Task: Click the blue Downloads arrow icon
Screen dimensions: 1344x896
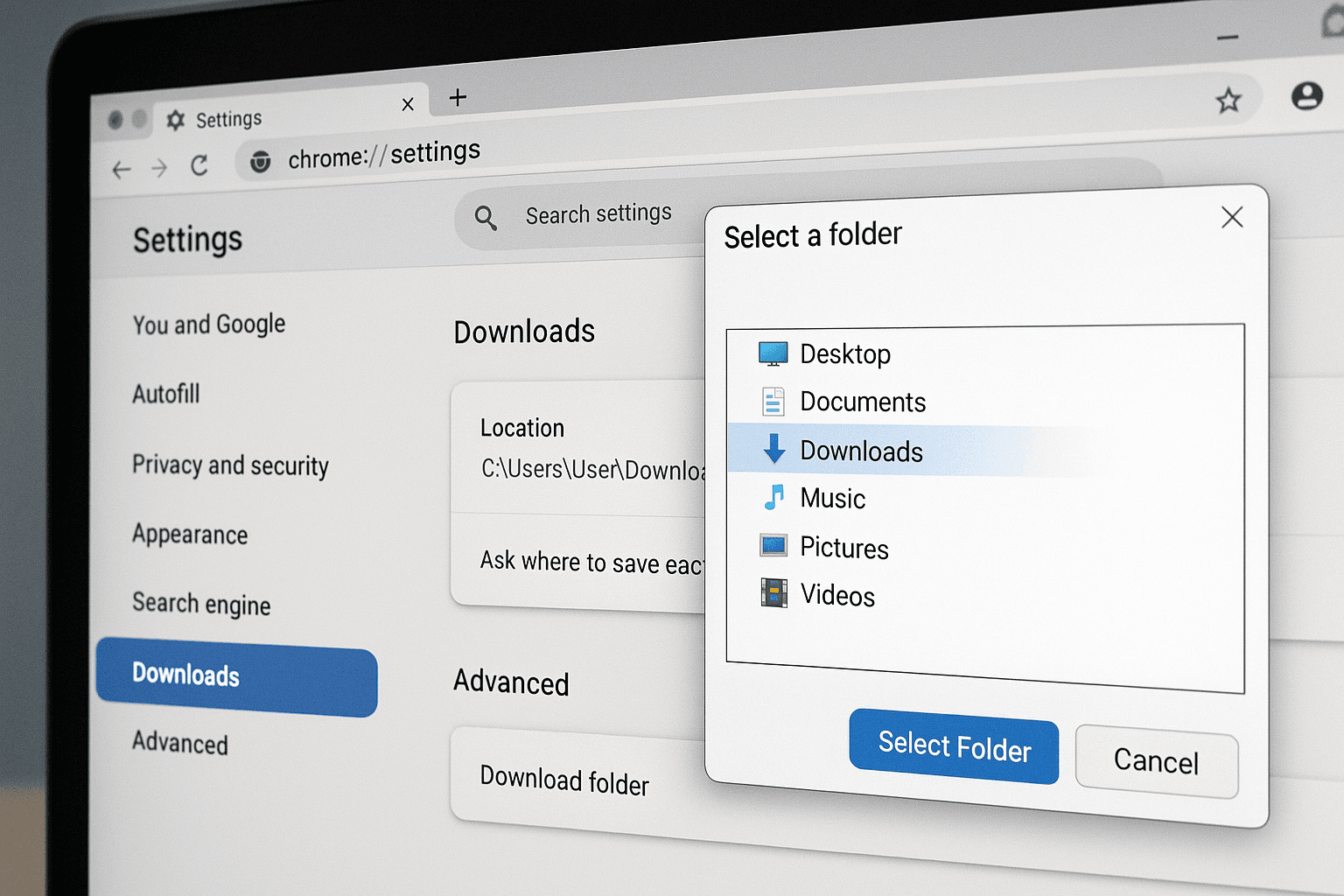Action: (774, 449)
